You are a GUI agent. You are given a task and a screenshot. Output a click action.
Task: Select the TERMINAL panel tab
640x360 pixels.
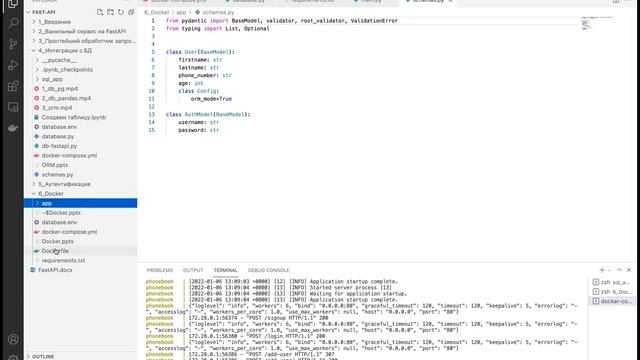[225, 270]
